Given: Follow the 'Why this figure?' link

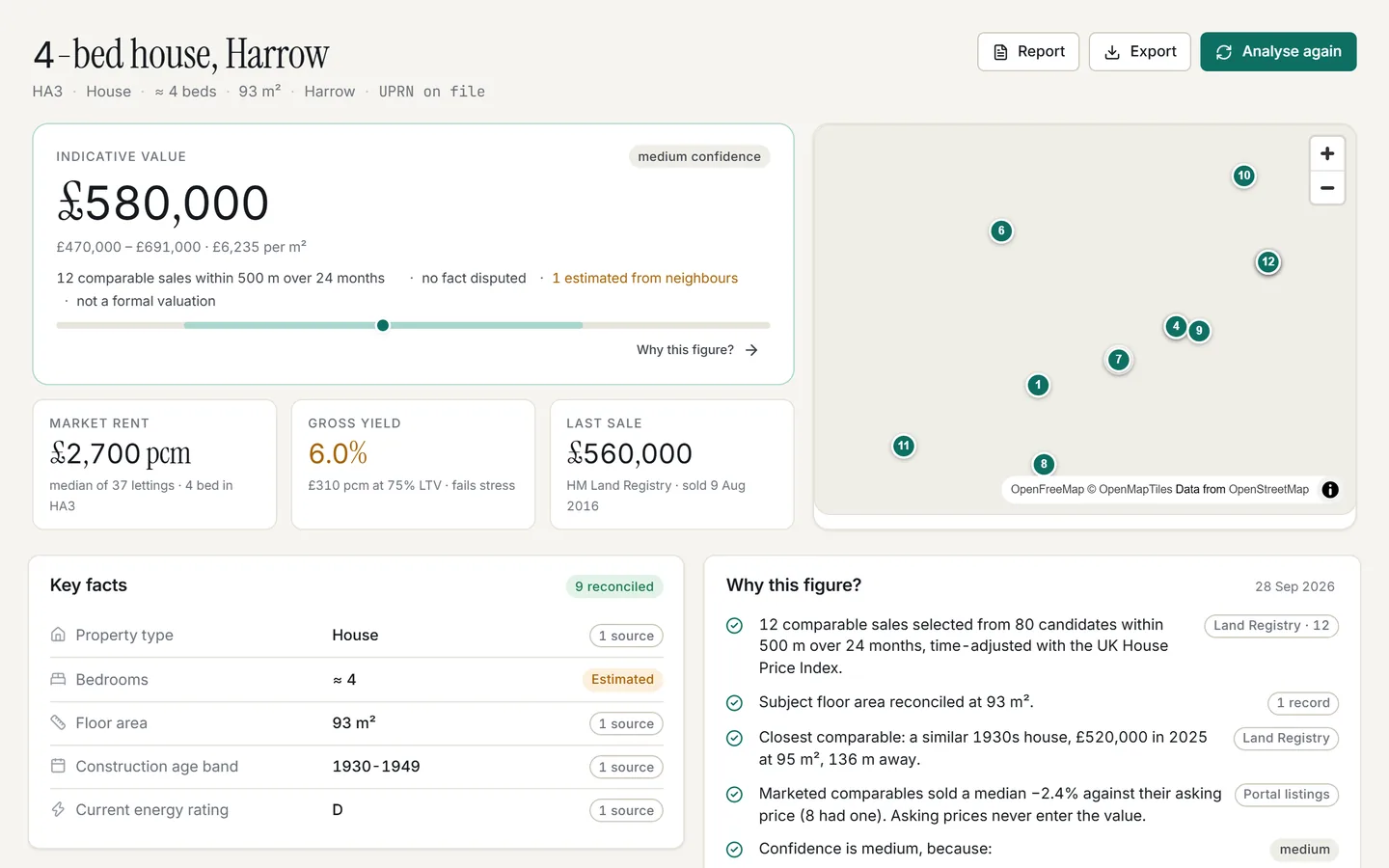Looking at the screenshot, I should pyautogui.click(x=697, y=350).
